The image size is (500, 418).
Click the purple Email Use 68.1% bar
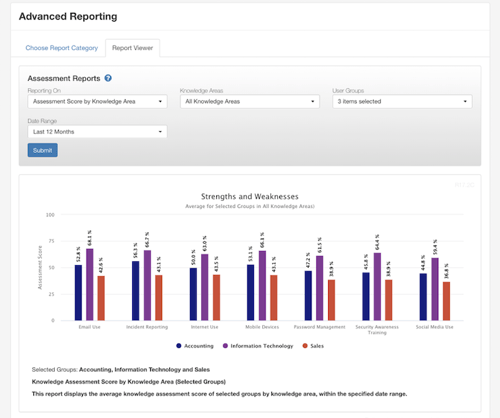(x=90, y=284)
